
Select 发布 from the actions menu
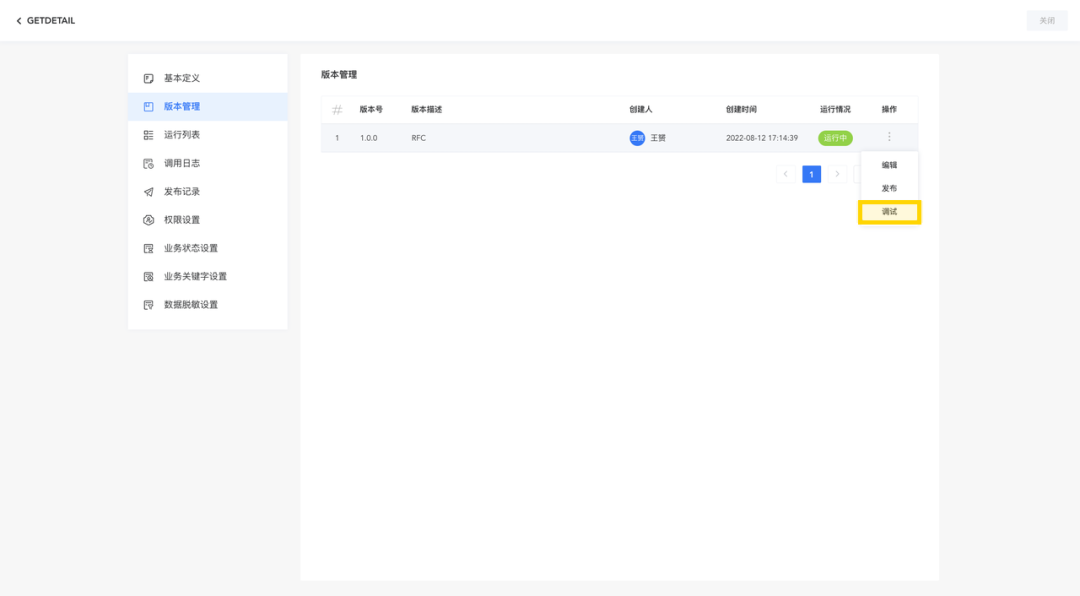(889, 187)
